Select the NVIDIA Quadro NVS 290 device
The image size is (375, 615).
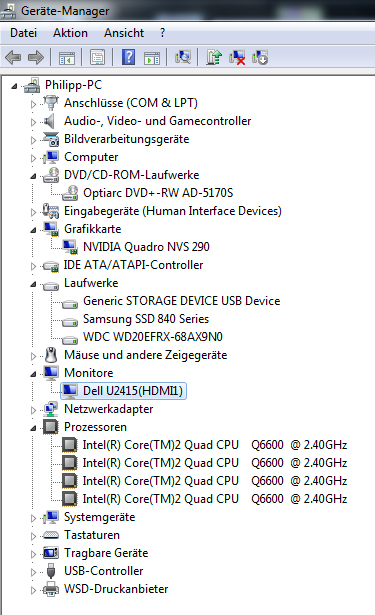(x=146, y=247)
